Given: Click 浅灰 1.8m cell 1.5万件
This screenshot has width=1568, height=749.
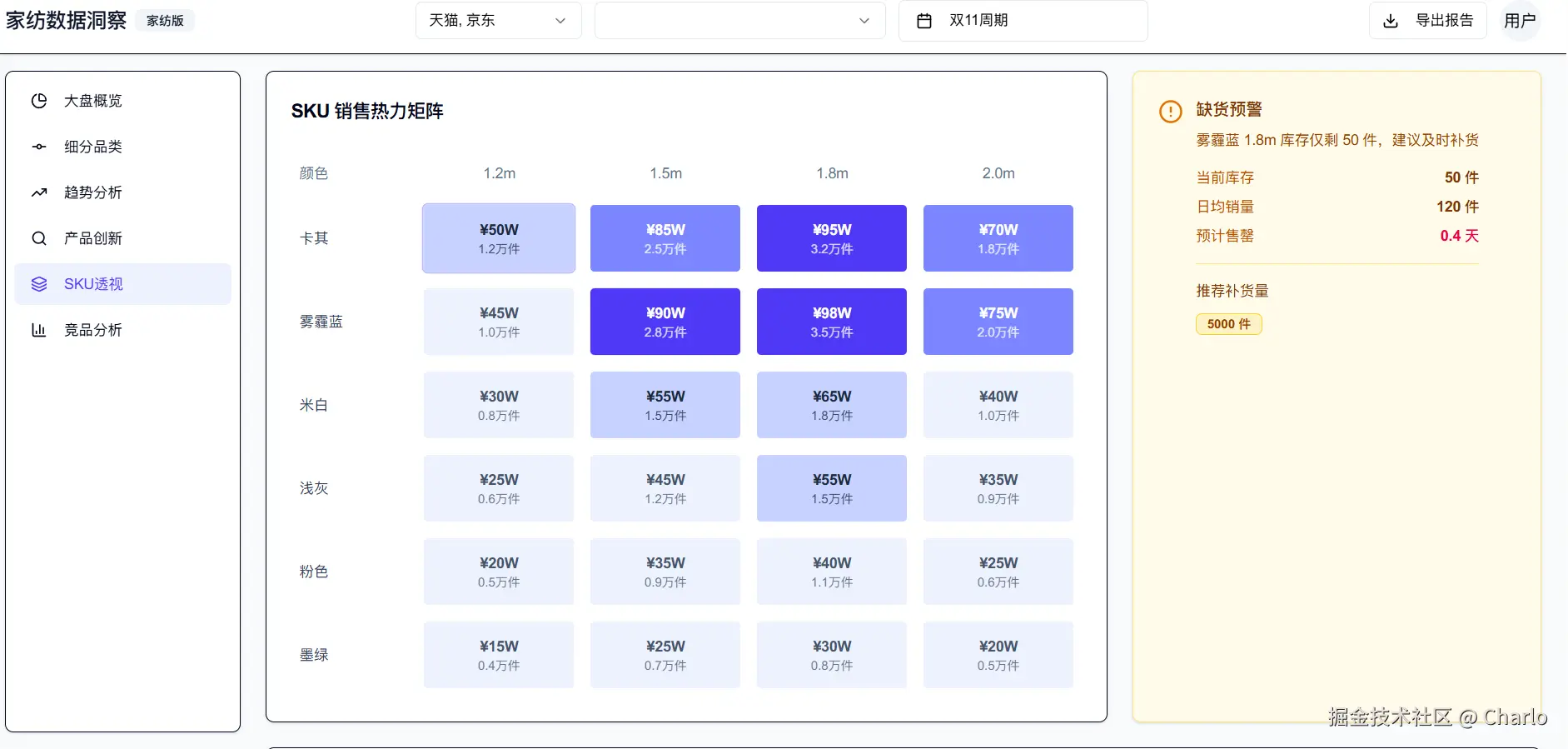Looking at the screenshot, I should coord(832,488).
